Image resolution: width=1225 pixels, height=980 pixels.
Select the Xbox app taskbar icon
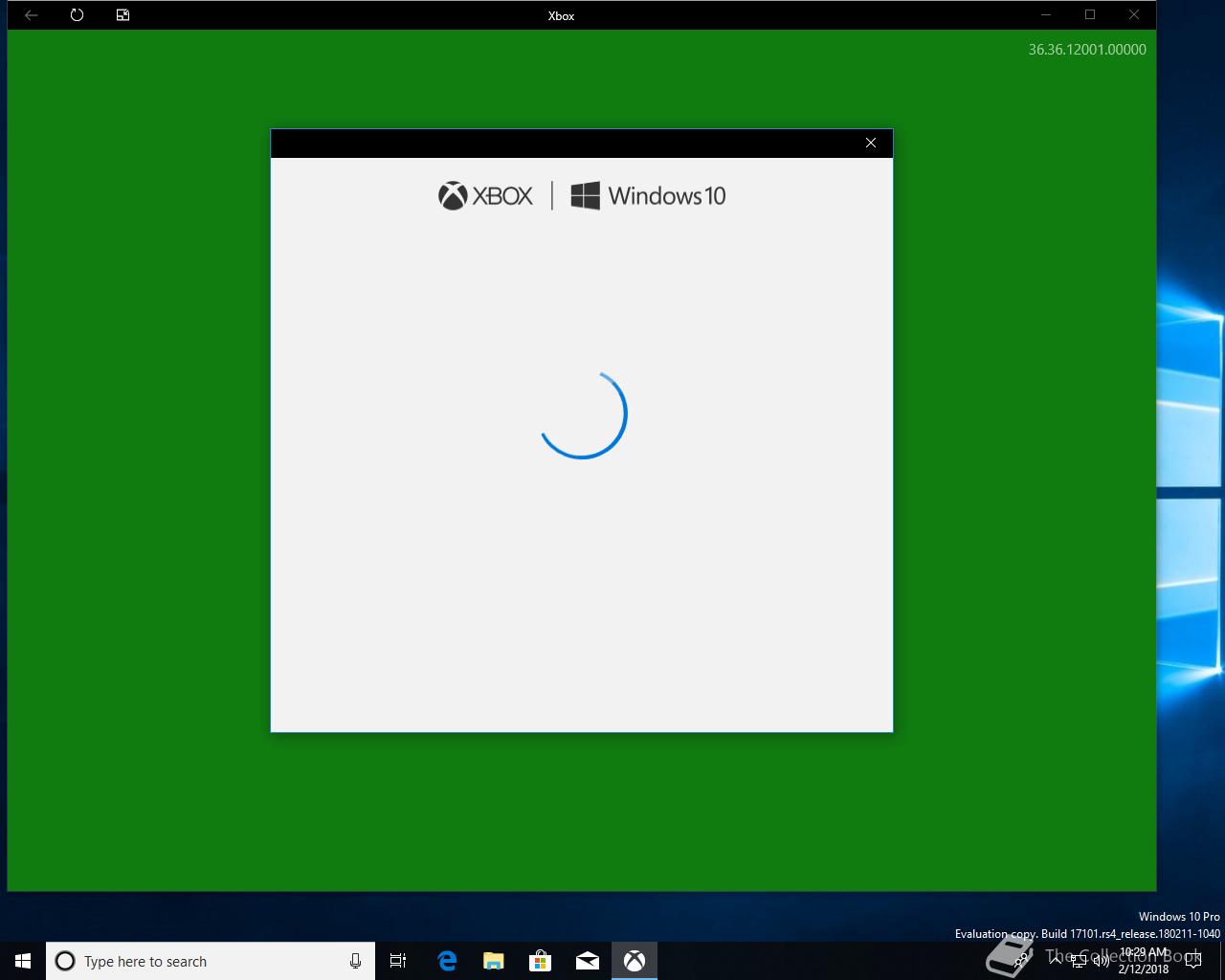tap(635, 961)
